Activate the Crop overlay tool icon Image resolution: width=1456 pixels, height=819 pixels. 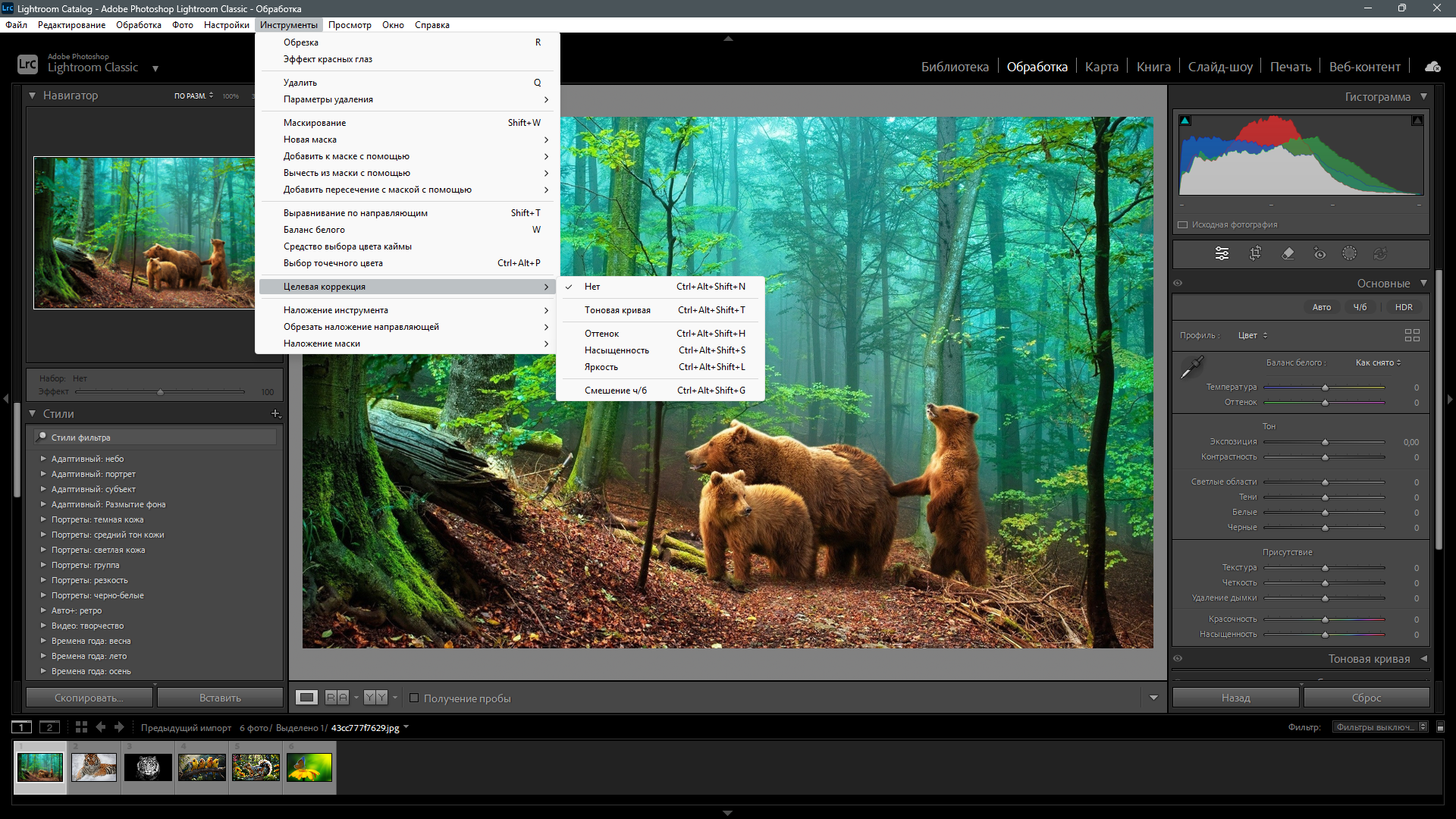pos(1255,253)
